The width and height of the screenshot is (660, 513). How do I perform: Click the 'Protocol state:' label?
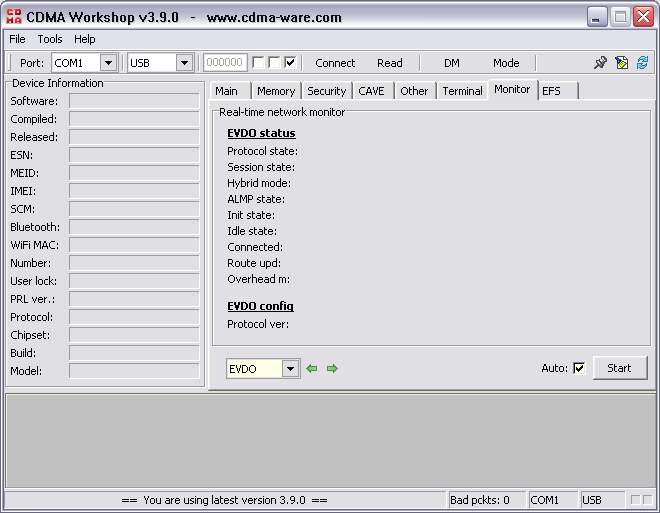(x=263, y=151)
